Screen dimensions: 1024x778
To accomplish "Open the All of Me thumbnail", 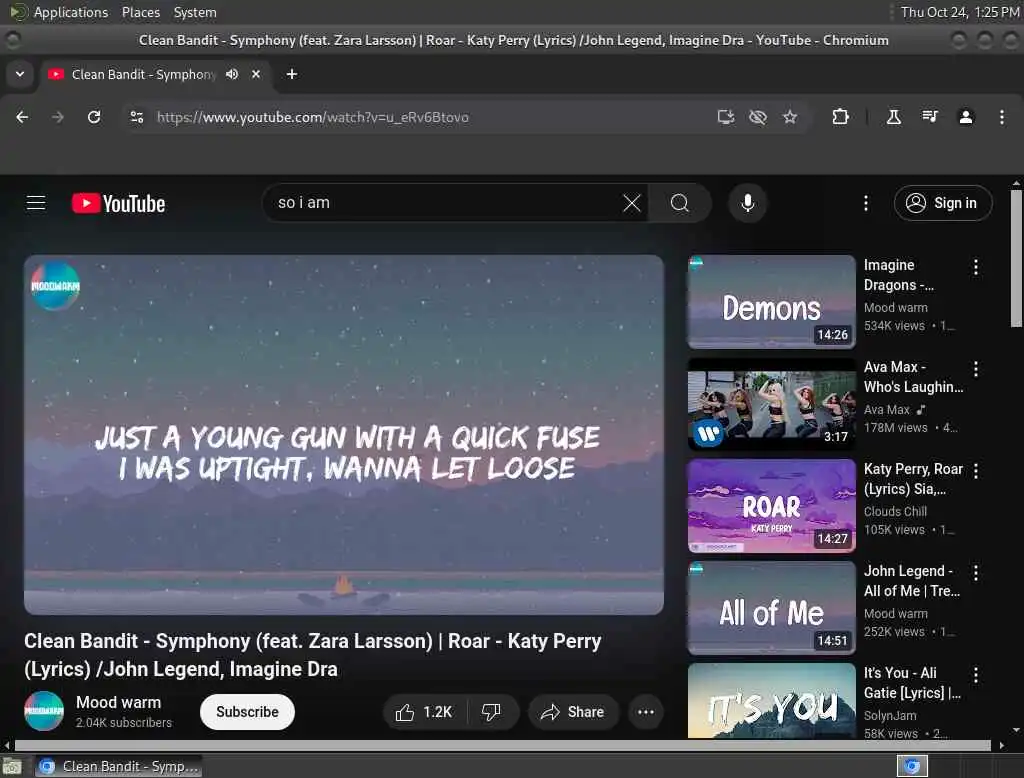I will (771, 608).
